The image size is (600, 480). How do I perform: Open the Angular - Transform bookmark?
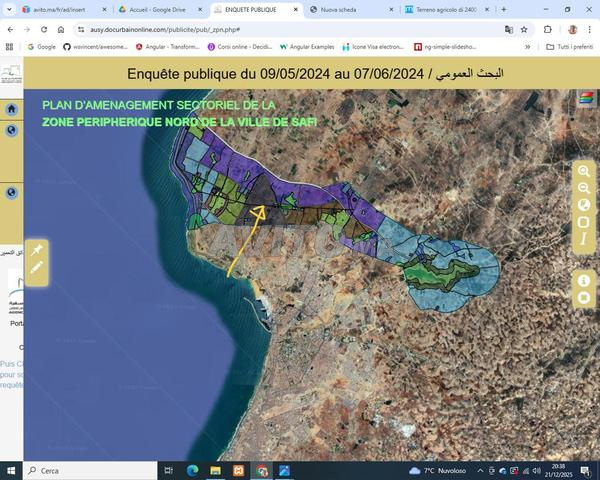[168, 47]
